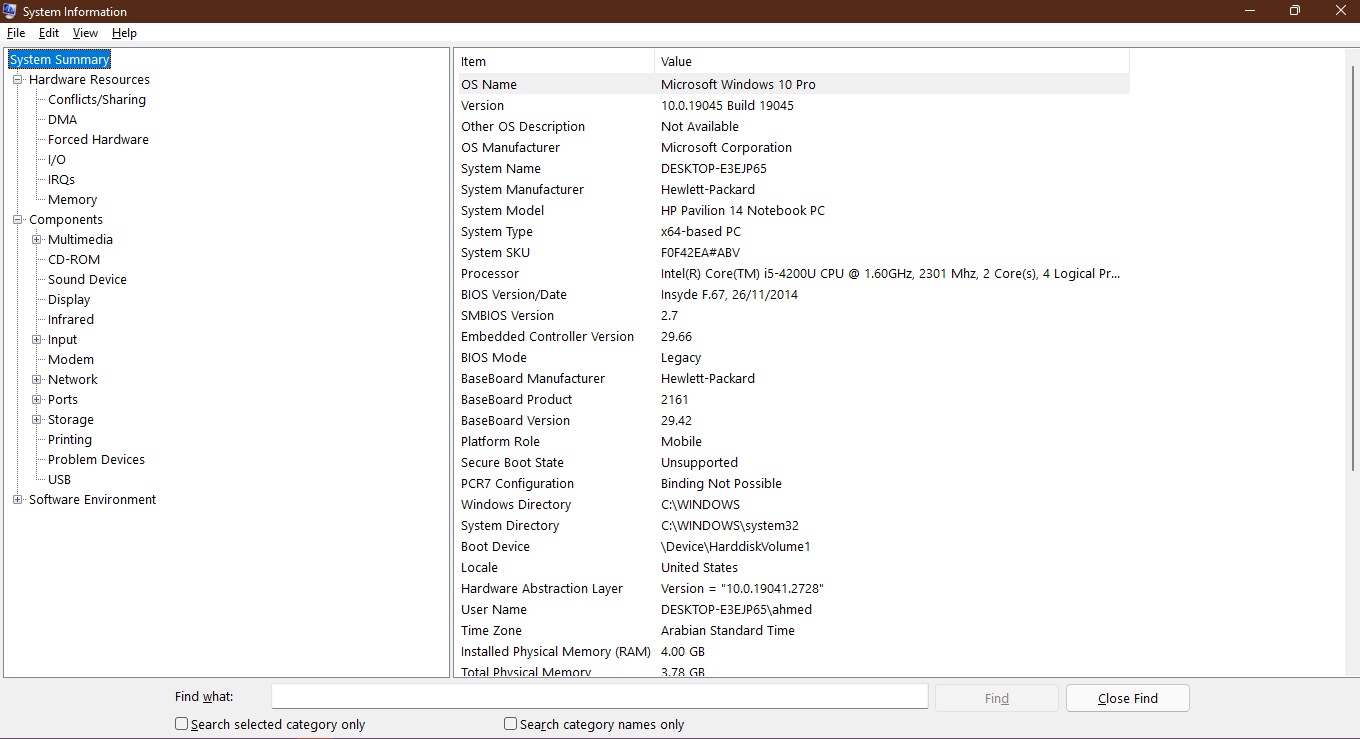Screen dimensions: 1360x739
Task: Open the Help menu
Action: coord(124,33)
